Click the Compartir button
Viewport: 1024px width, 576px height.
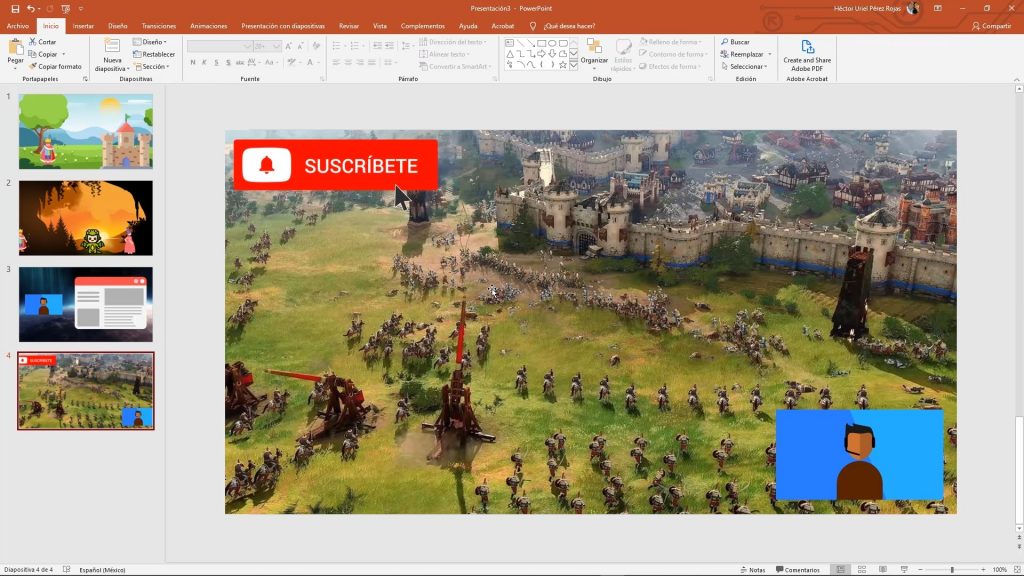(x=991, y=26)
